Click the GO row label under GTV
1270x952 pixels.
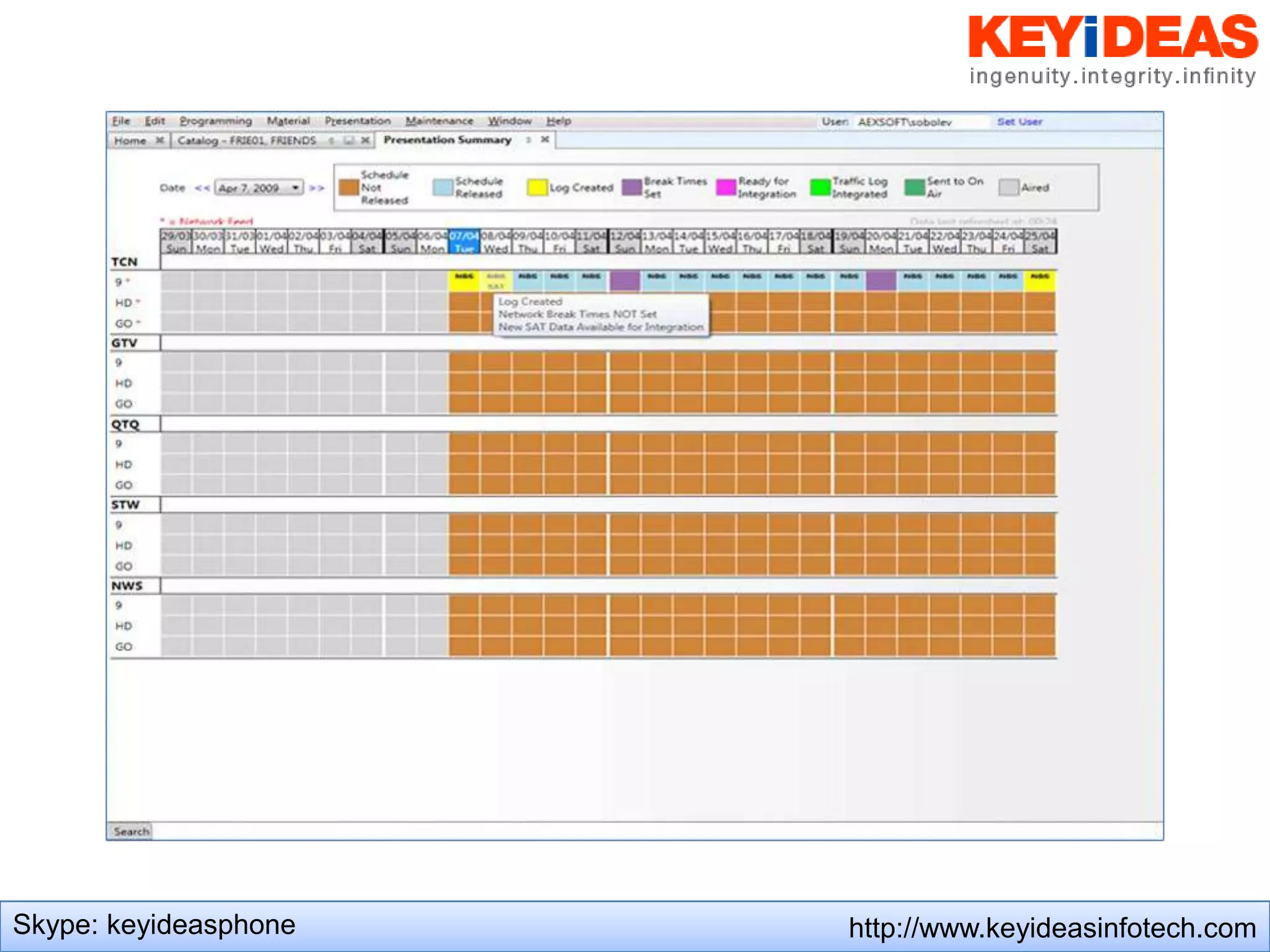124,404
